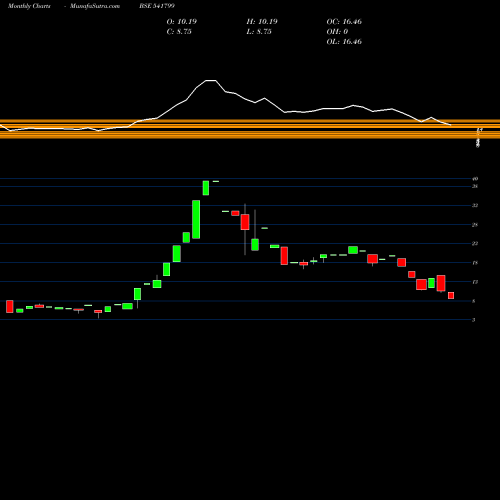Viewport: 500px width, 500px height.
Task: Click the 40 price axis label
Action: [x=475, y=179]
